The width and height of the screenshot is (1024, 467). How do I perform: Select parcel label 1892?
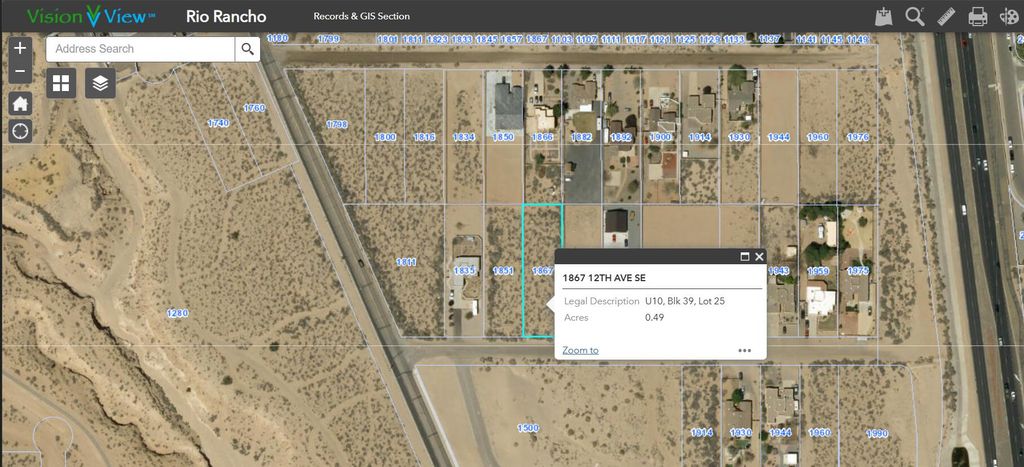click(621, 137)
